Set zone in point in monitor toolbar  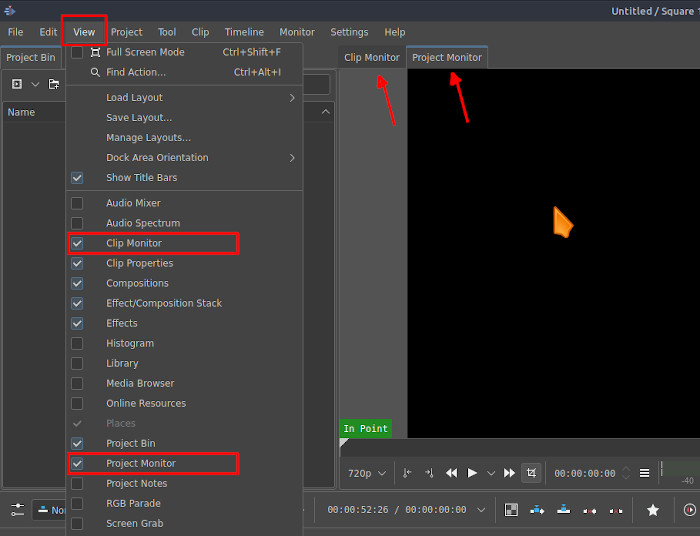[x=407, y=473]
